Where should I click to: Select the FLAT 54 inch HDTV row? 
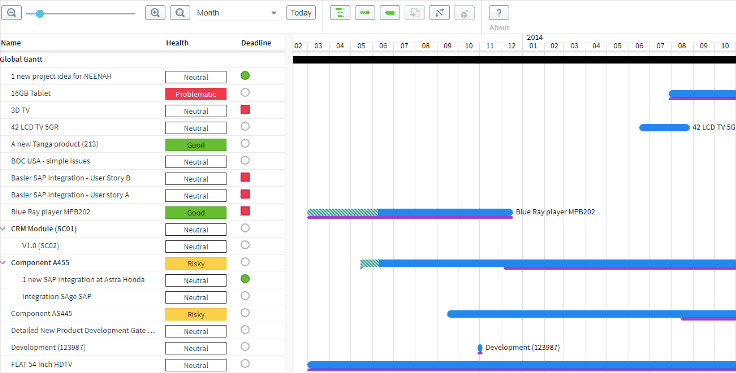(143, 364)
